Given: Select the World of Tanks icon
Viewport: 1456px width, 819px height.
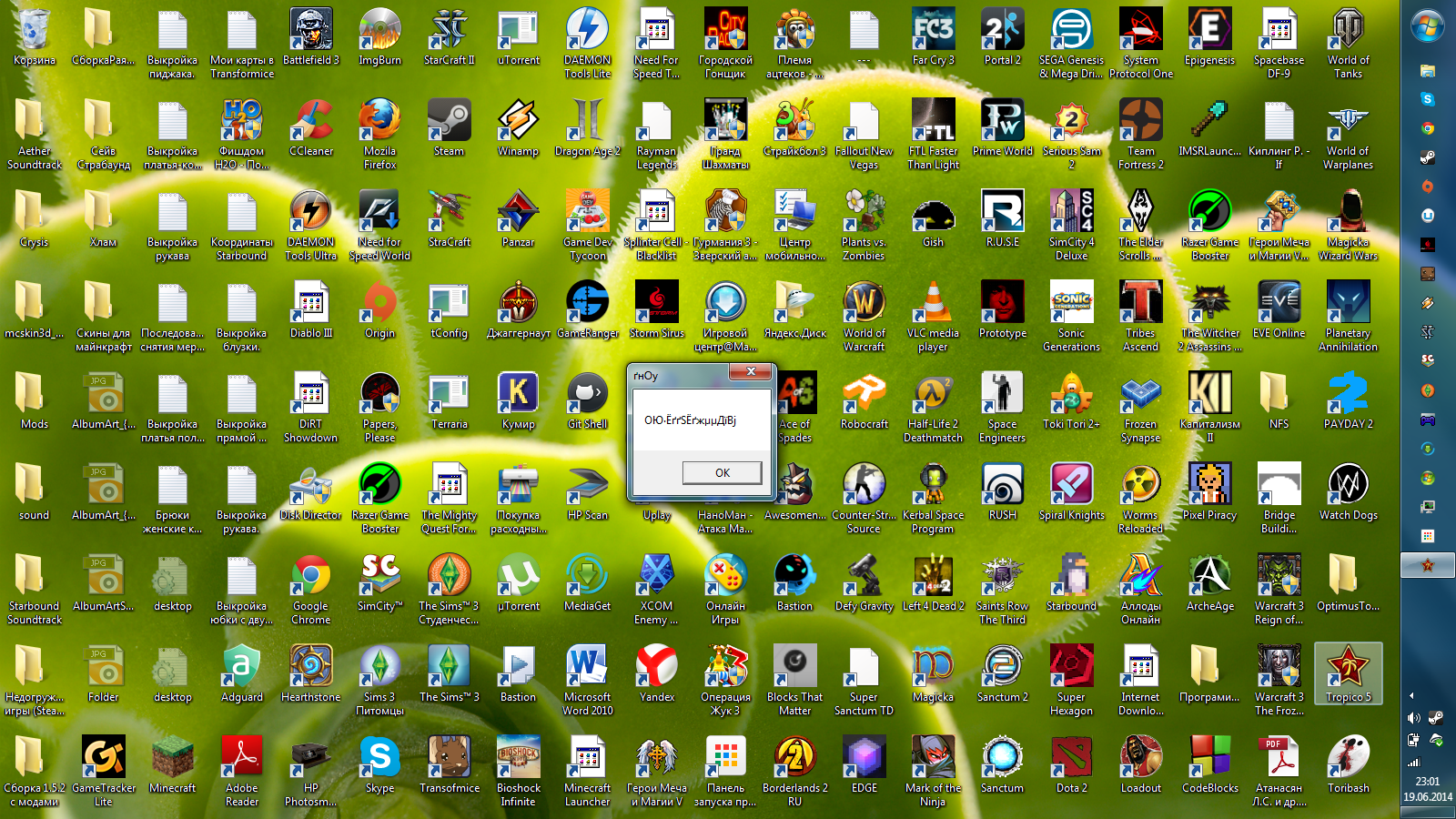Looking at the screenshot, I should (x=1349, y=44).
